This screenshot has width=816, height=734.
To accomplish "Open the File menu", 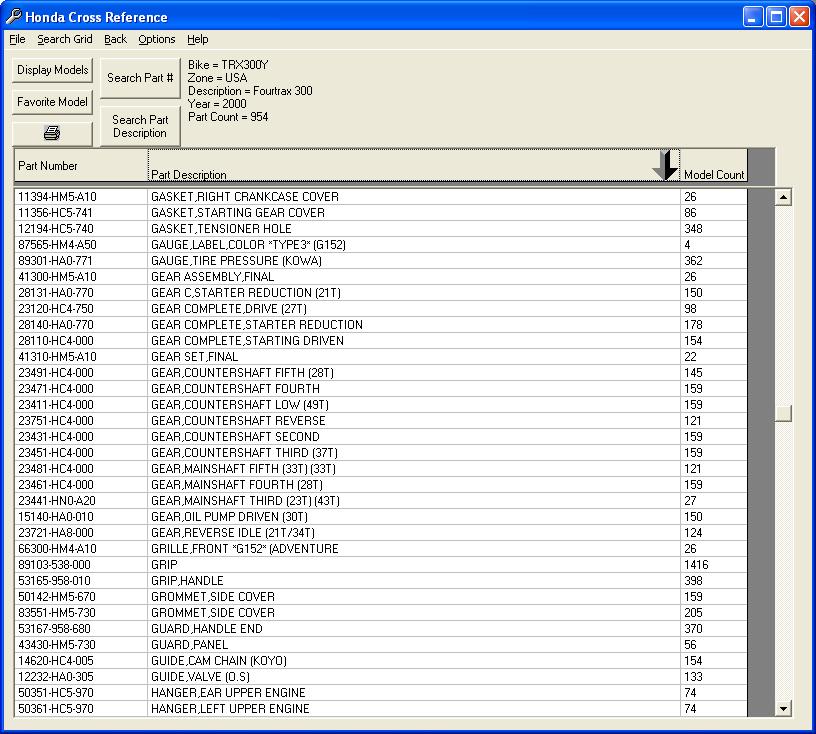I will (17, 39).
